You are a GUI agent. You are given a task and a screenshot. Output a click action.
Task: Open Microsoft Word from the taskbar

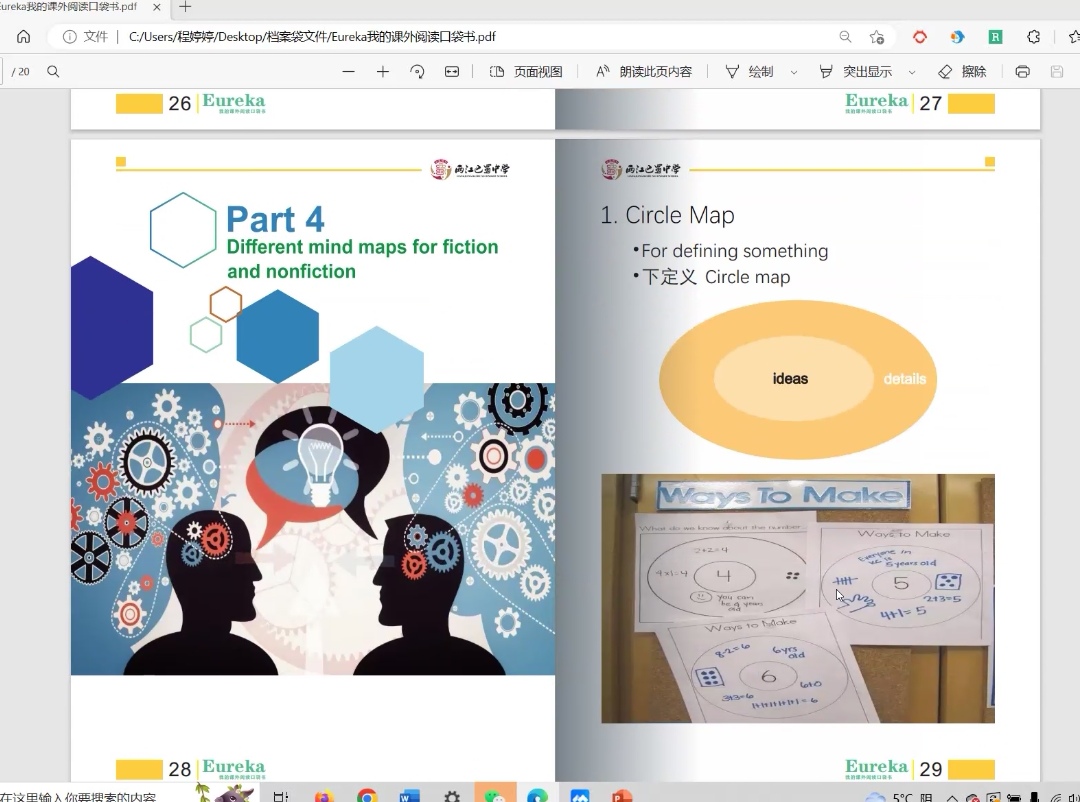[409, 796]
